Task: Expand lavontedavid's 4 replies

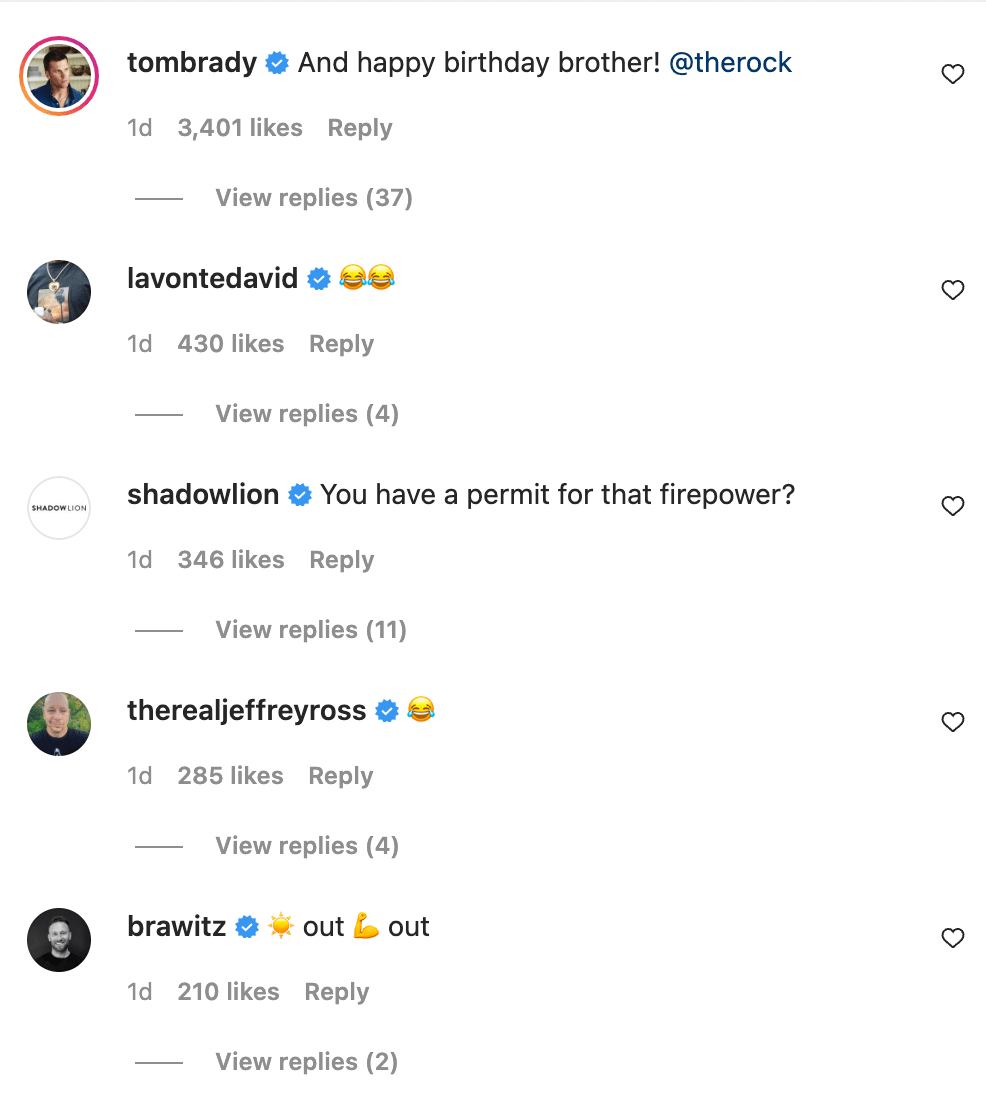Action: pos(306,414)
